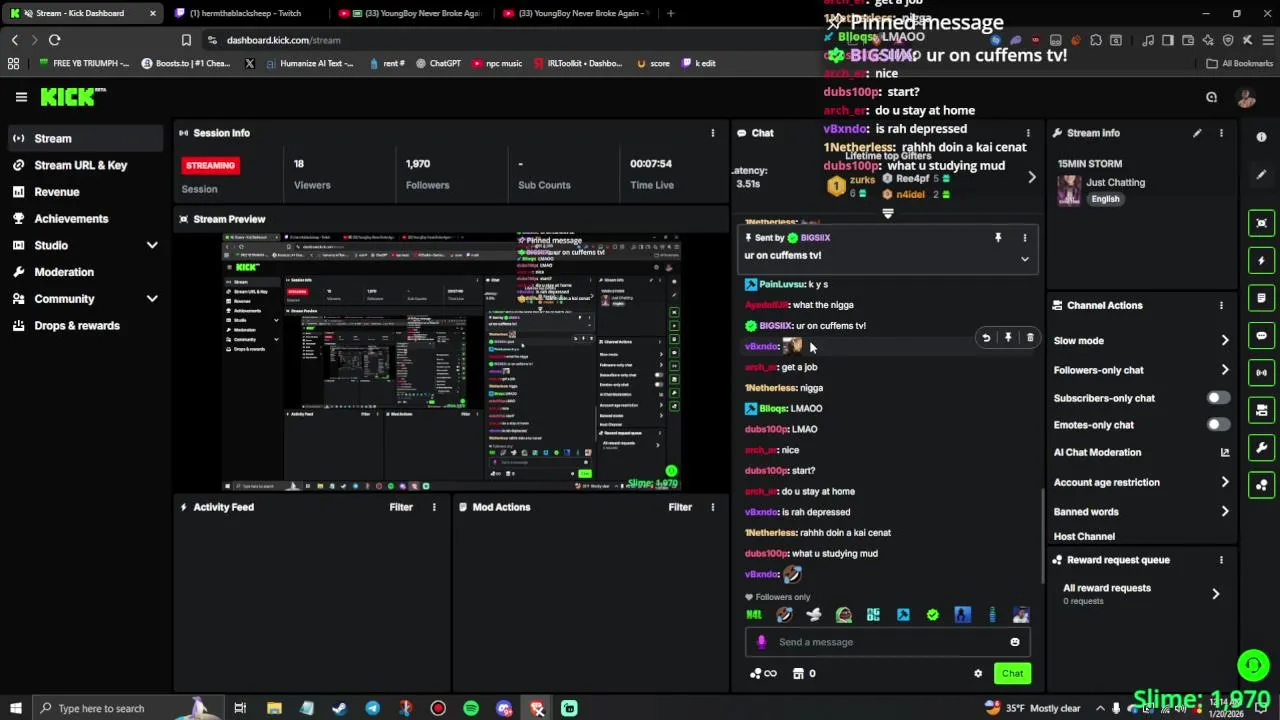Click the green verified-check emote
The height and width of the screenshot is (720, 1280).
[933, 615]
